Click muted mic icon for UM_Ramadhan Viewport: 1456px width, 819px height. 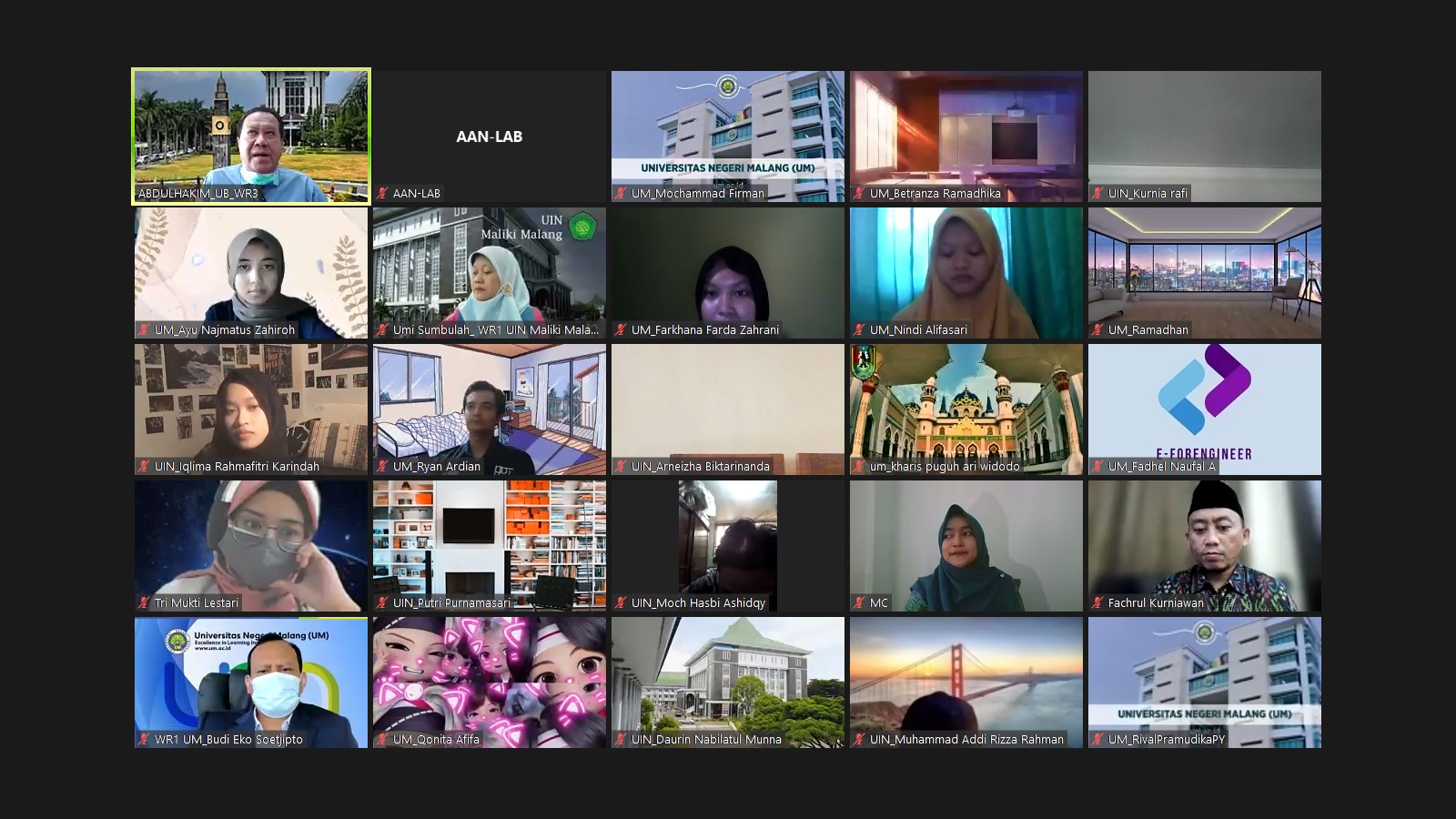click(1098, 330)
